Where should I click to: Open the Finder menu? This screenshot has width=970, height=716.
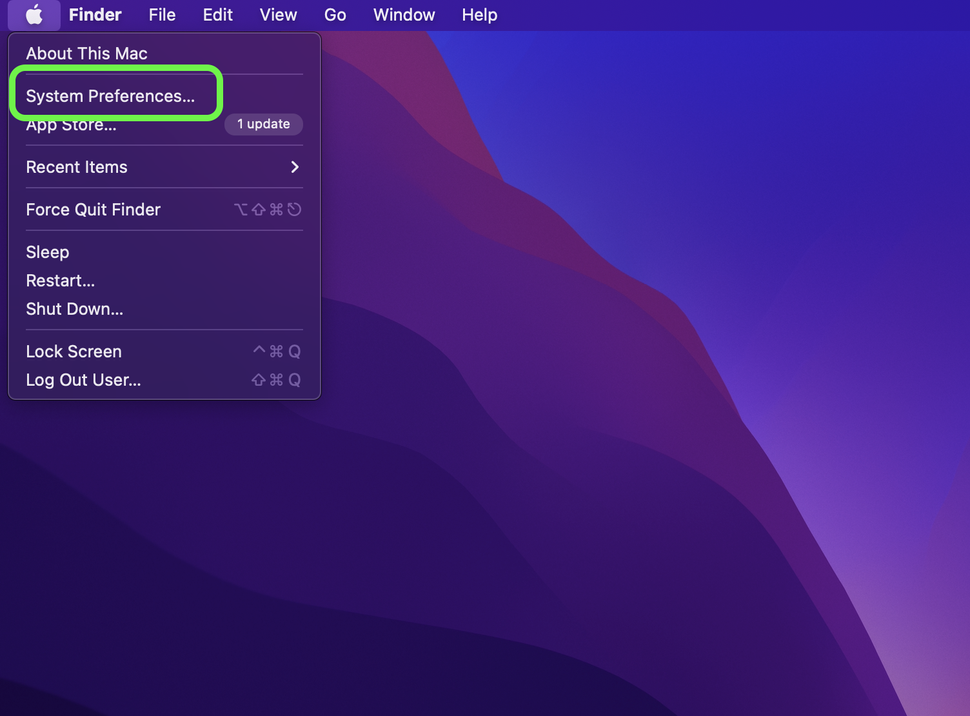click(x=95, y=15)
